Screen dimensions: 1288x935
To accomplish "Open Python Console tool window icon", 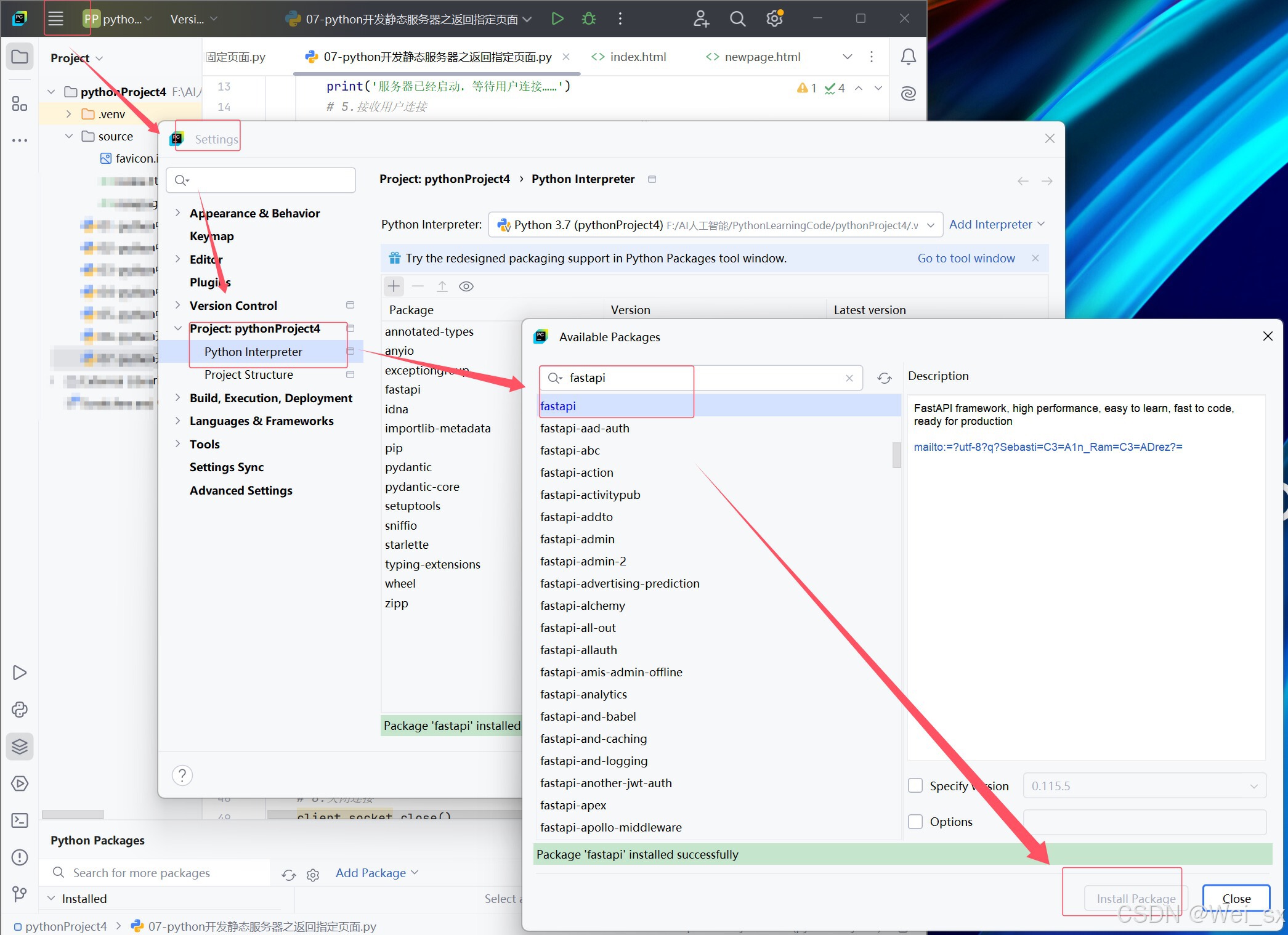I will coord(20,710).
